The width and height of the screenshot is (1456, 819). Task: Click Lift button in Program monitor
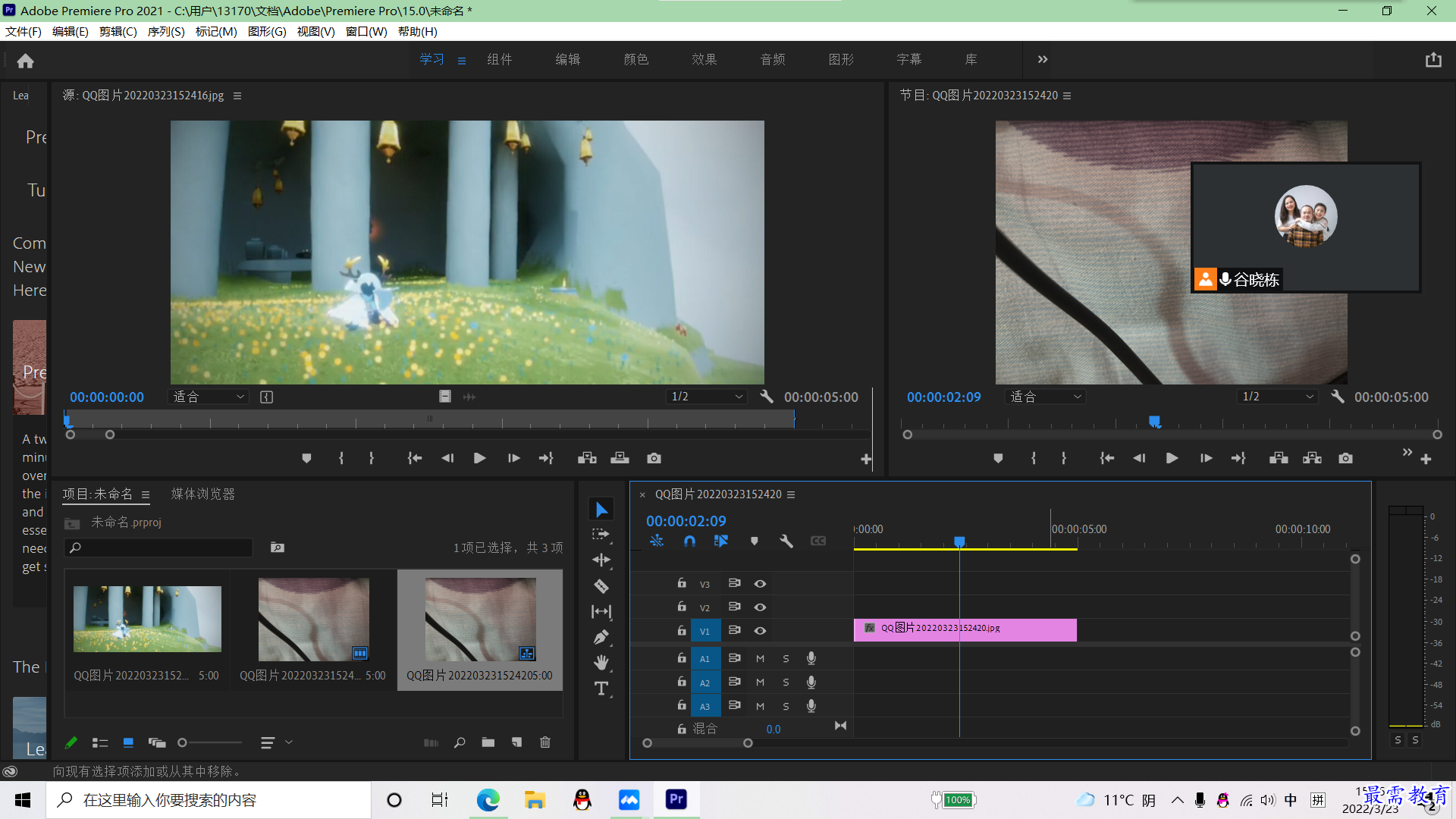(x=1279, y=458)
